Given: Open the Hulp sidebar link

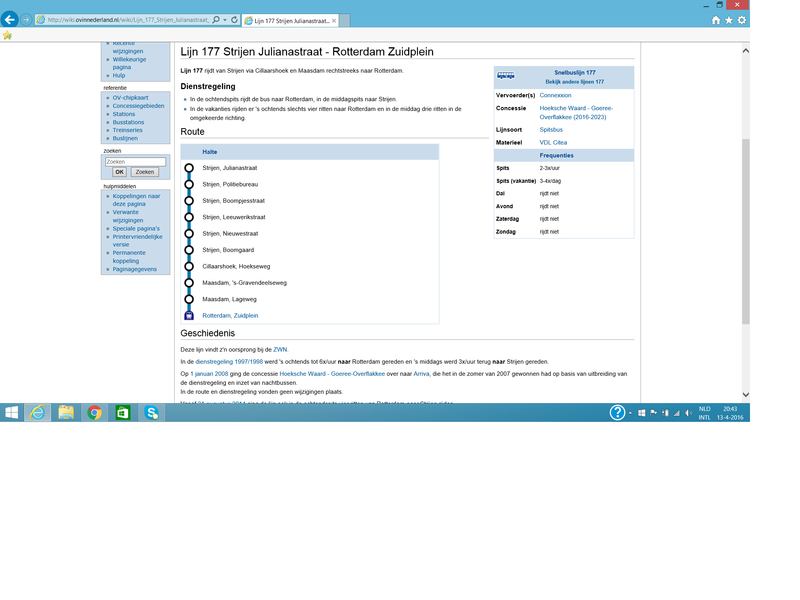Looking at the screenshot, I should [x=119, y=76].
